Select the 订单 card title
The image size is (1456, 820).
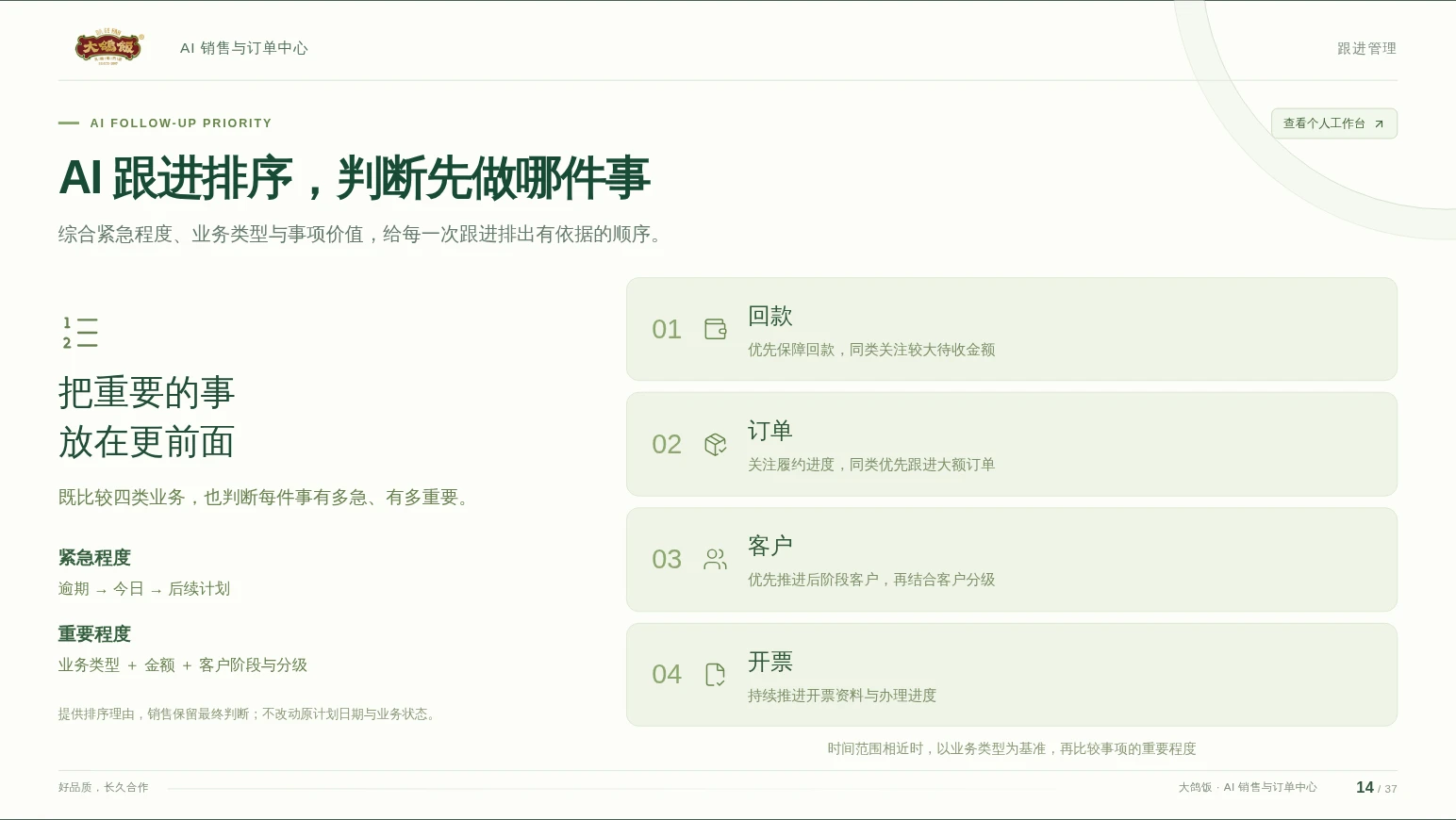[770, 431]
